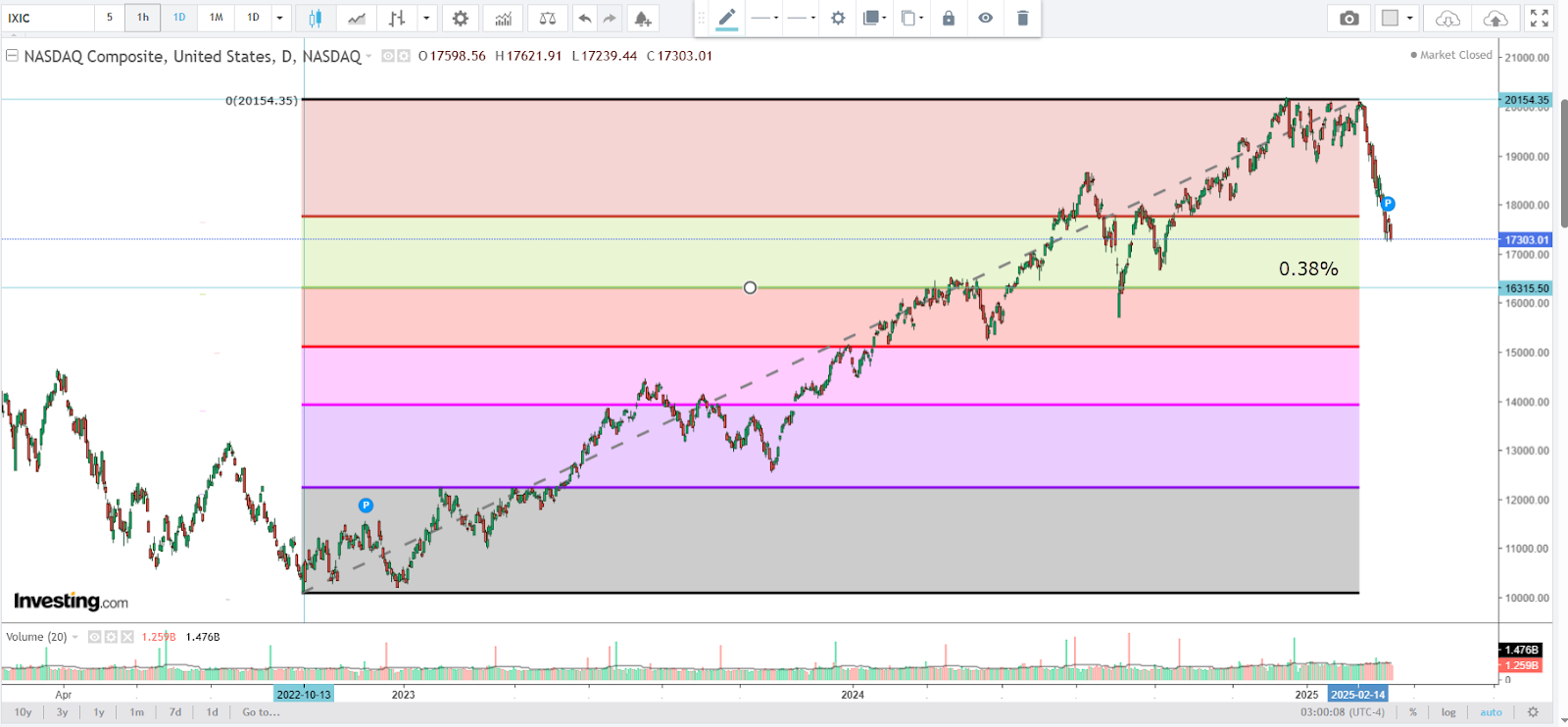Screen dimensions: 1568x727
Task: Expand the Volume (20) legend arrow
Action: click(75, 637)
